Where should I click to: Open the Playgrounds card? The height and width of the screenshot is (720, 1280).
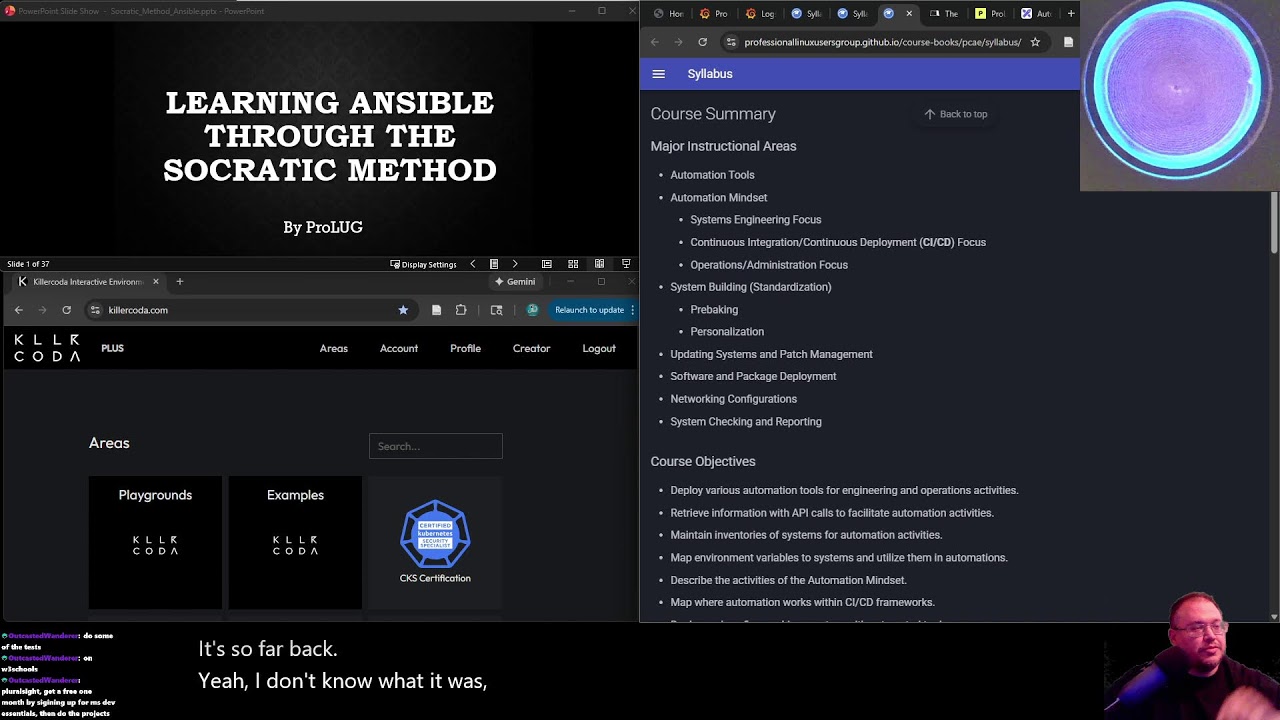click(x=155, y=542)
